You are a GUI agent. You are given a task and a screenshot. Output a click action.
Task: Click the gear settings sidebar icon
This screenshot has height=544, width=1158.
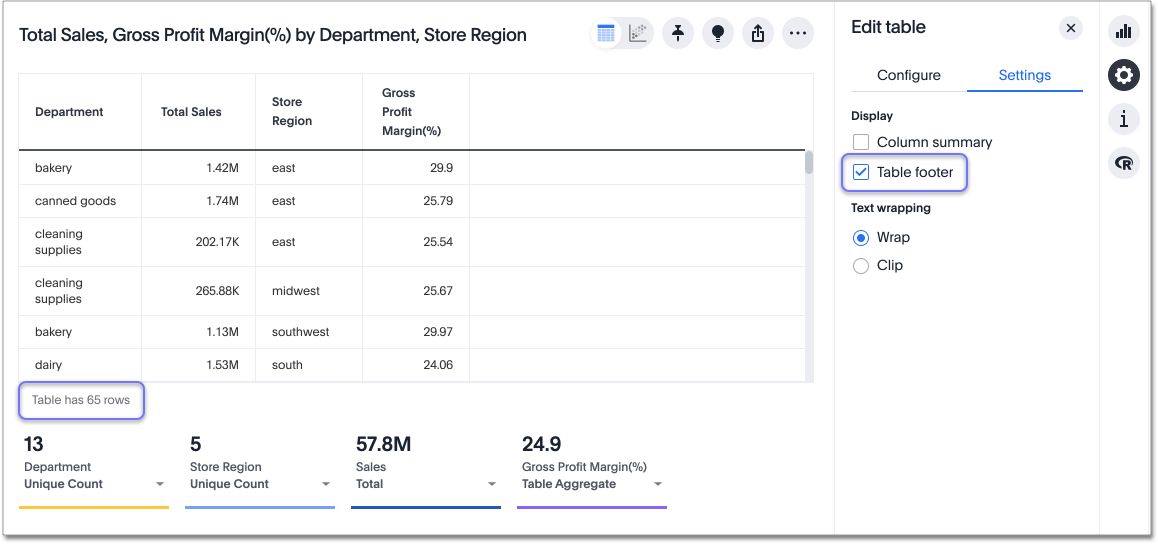tap(1124, 75)
